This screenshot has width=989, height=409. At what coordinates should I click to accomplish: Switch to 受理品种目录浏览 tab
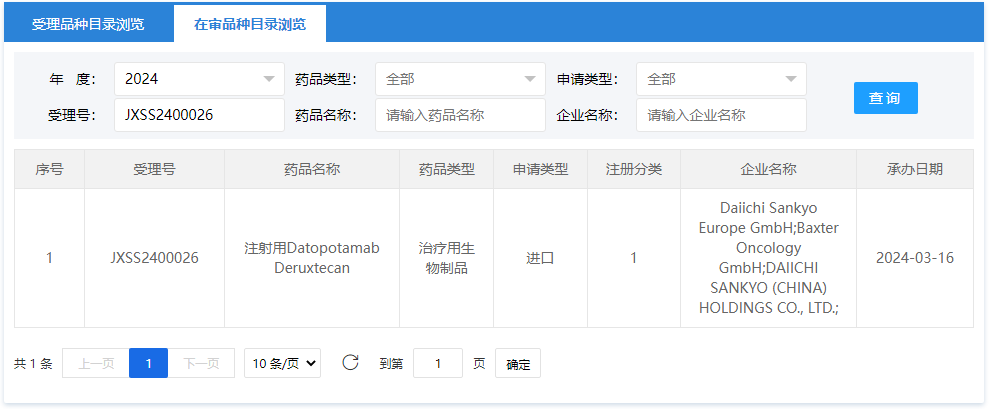[88, 24]
